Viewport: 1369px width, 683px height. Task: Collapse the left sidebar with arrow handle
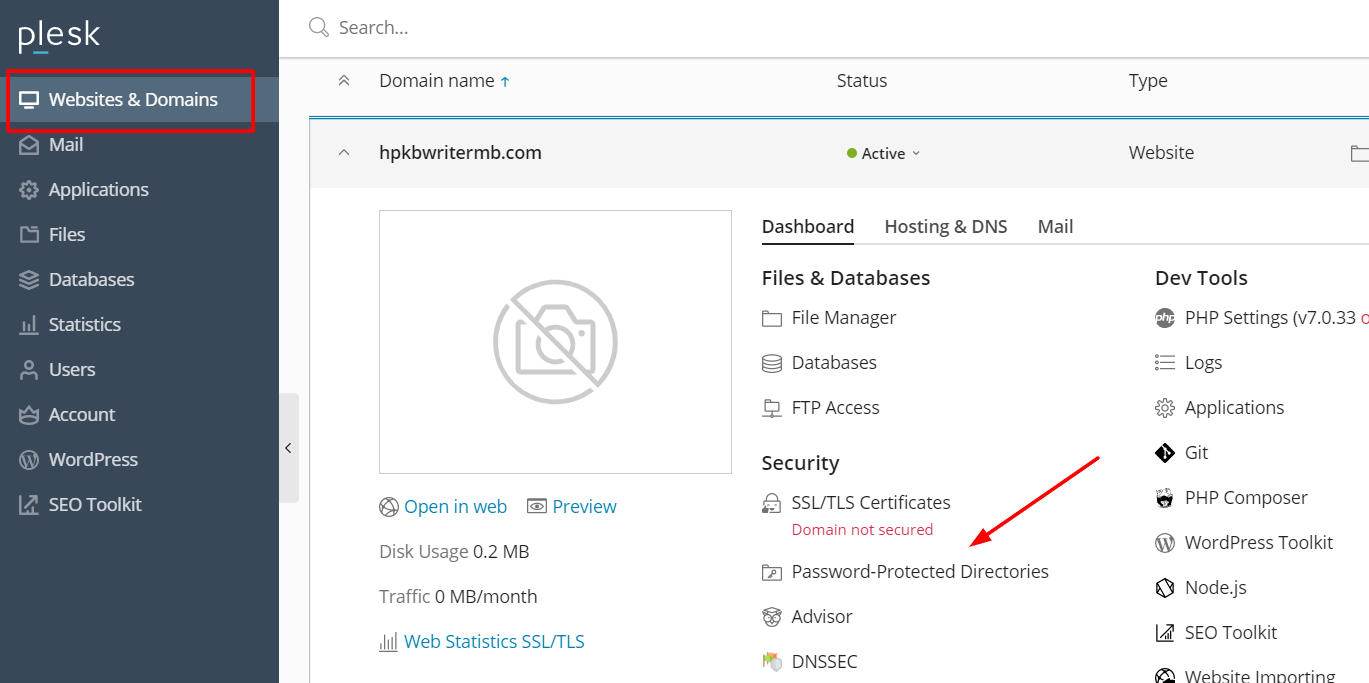288,448
